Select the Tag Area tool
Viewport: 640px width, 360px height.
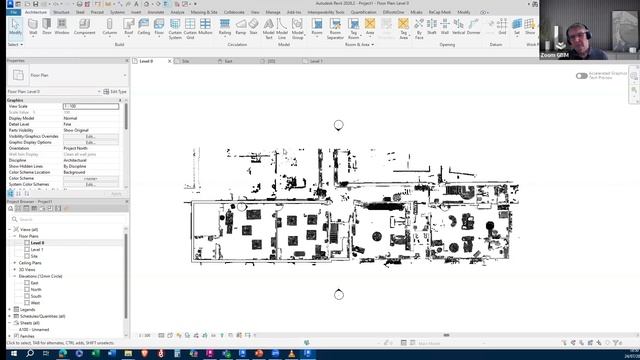click(x=403, y=29)
